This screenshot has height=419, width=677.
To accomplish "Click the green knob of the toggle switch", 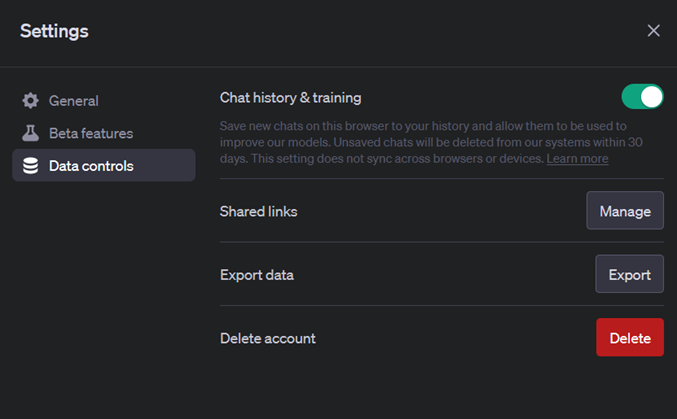I will point(651,97).
